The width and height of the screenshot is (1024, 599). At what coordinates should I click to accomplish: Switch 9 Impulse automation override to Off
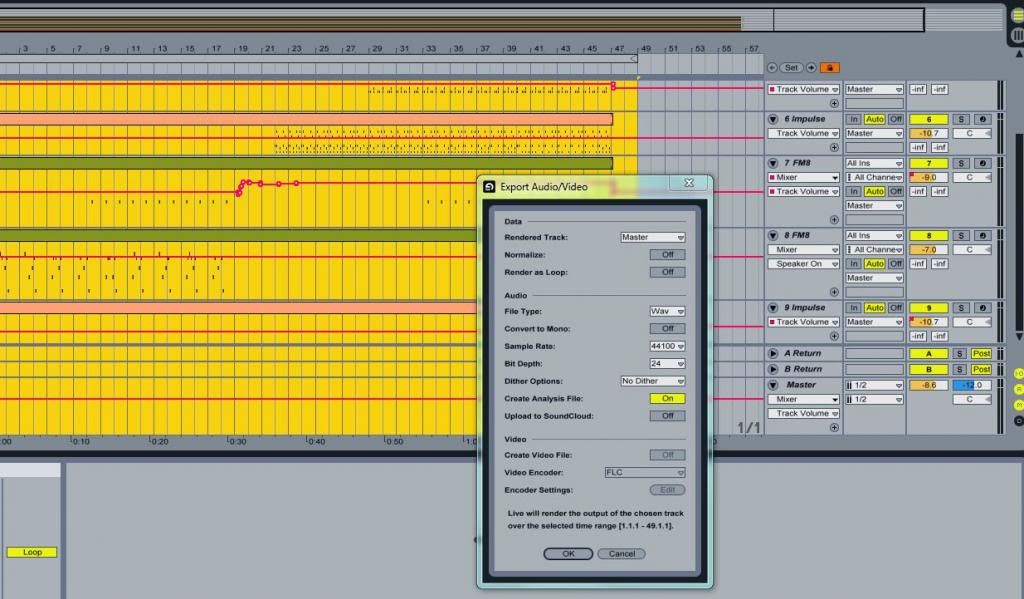tap(894, 307)
